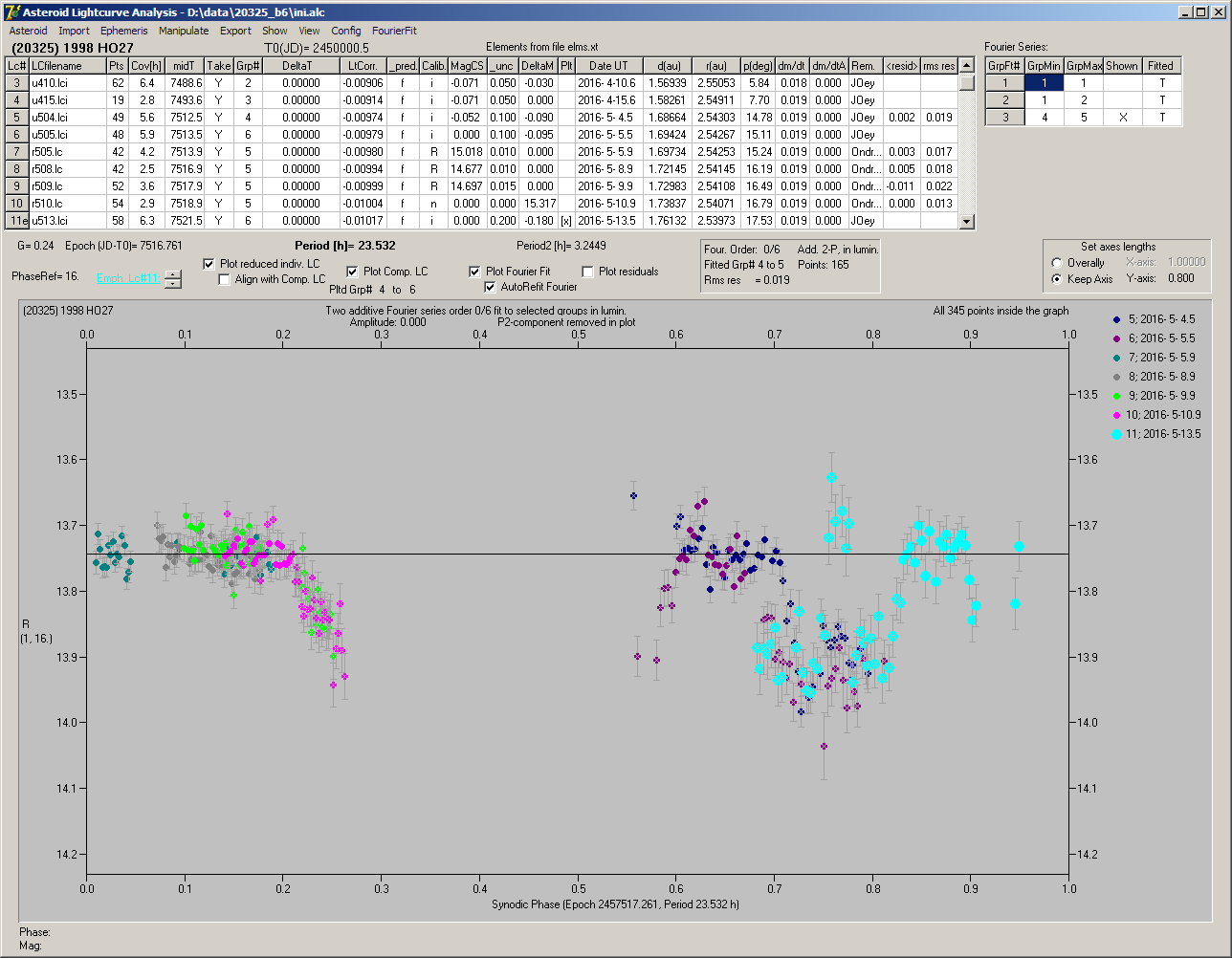This screenshot has height=958, width=1232.
Task: Click file name r508.lc
Action: pos(67,169)
